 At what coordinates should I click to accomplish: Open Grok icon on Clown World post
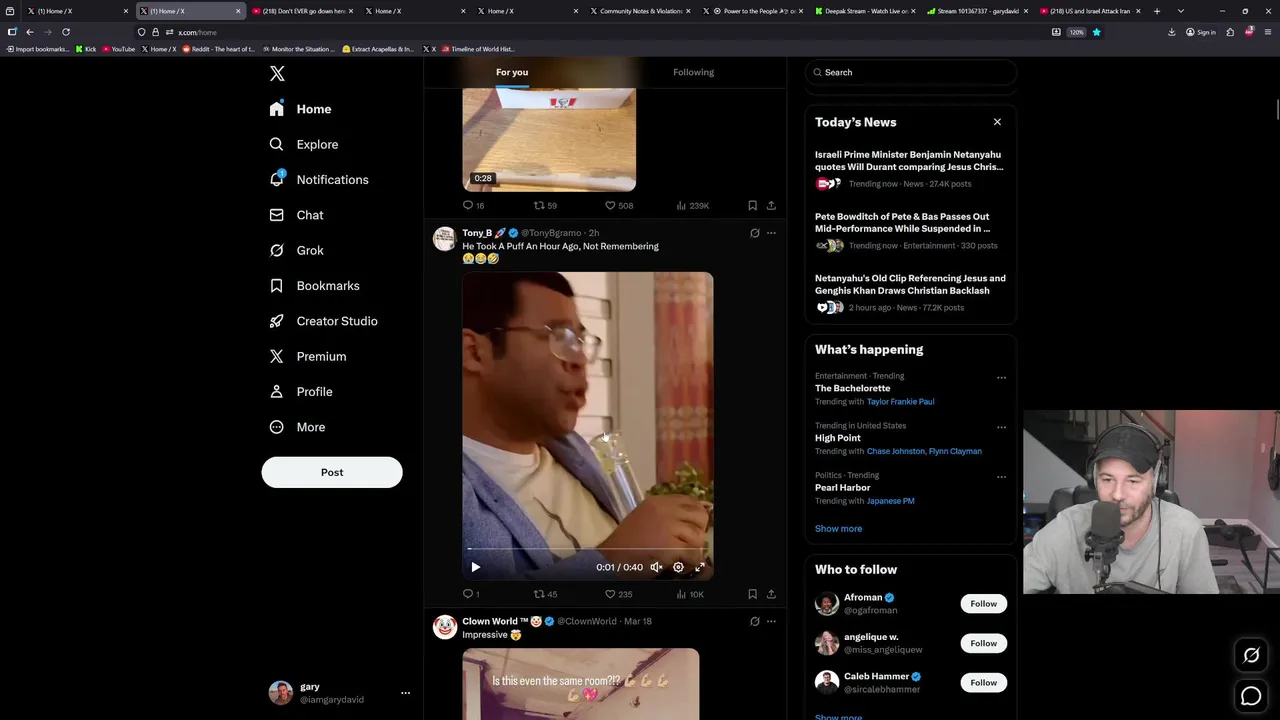click(x=755, y=621)
